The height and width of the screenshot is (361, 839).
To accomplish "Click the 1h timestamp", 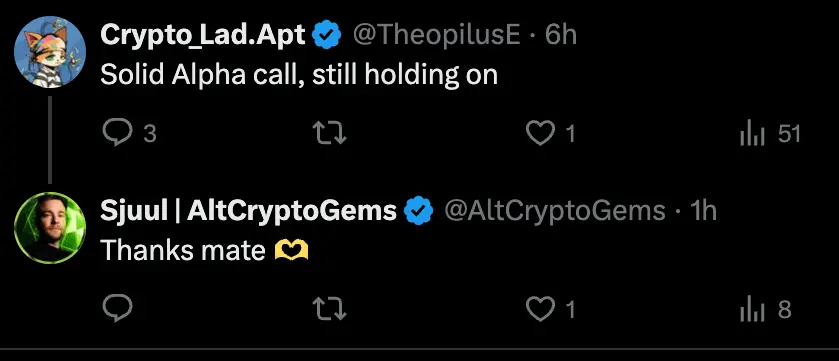I will pos(703,211).
